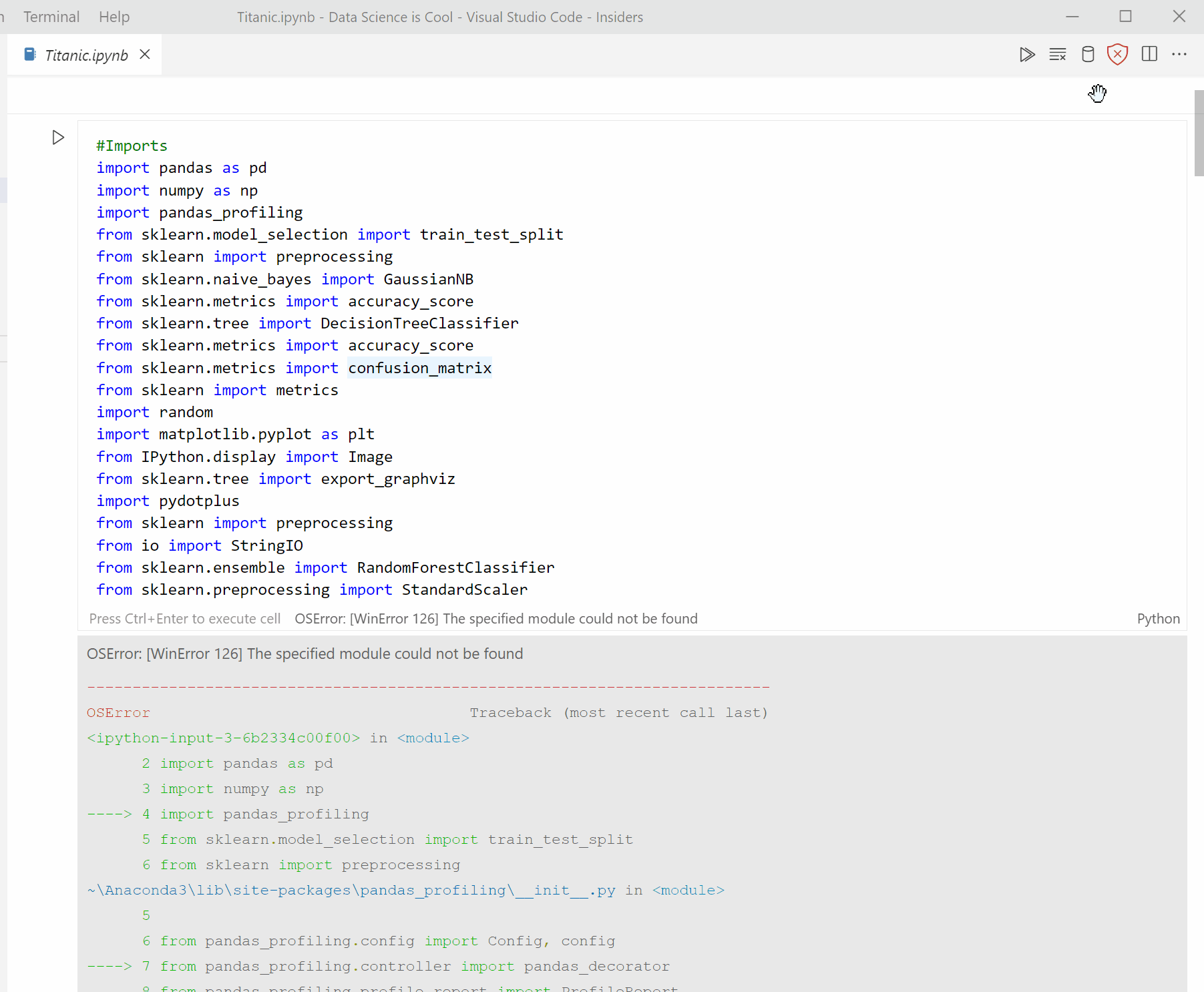The width and height of the screenshot is (1204, 992).
Task: Click the notebook icon on the Titanic.ipynb tab
Action: tap(29, 54)
